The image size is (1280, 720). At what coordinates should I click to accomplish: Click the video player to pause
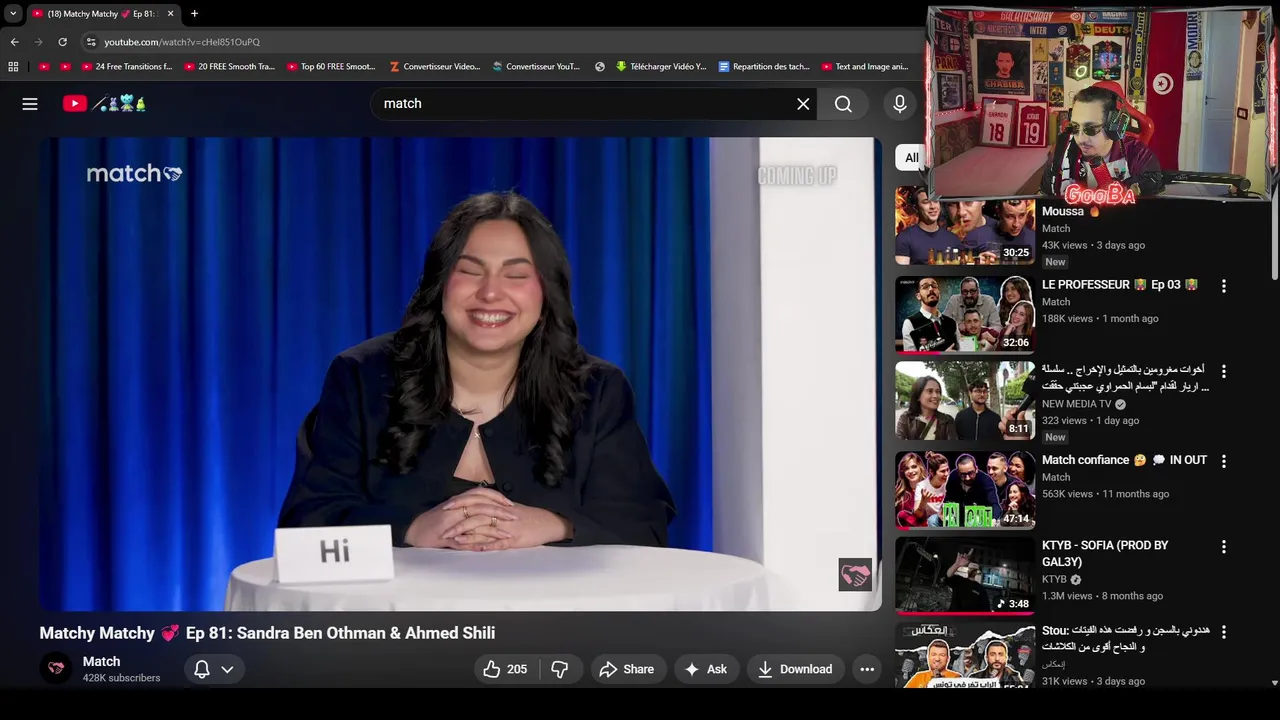tap(460, 374)
